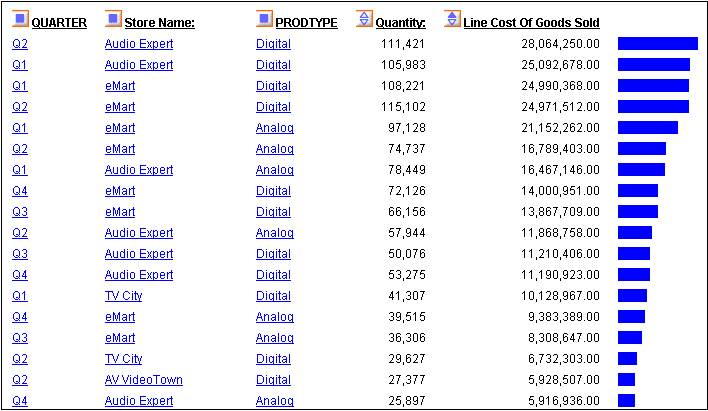This screenshot has height=411, width=708.
Task: Click the square icon beside the QUARTER header
Action: 21,20
